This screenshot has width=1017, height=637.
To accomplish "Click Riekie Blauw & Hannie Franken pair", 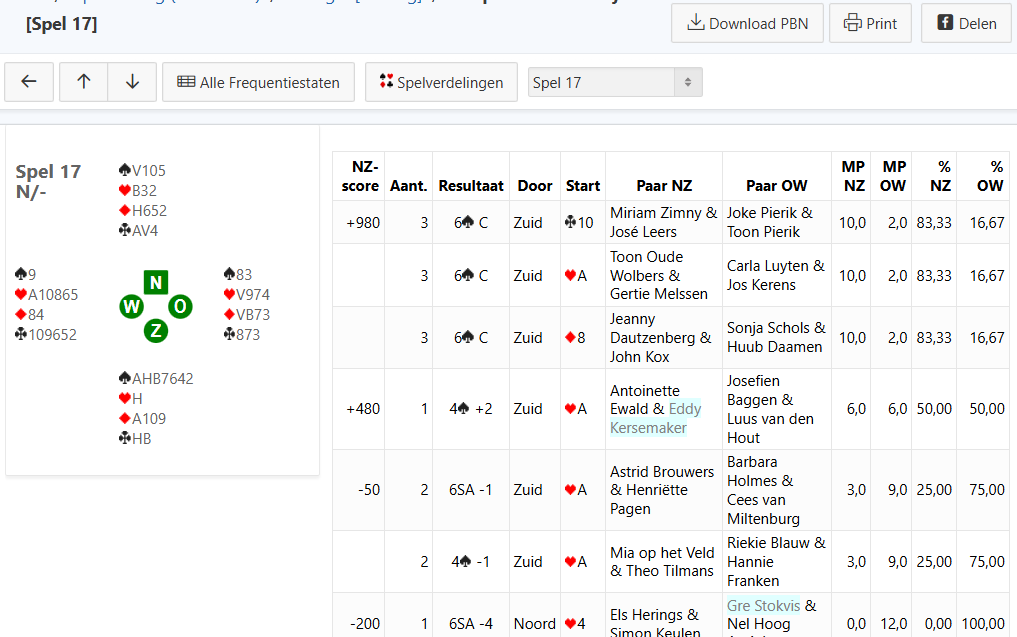I will tap(776, 562).
